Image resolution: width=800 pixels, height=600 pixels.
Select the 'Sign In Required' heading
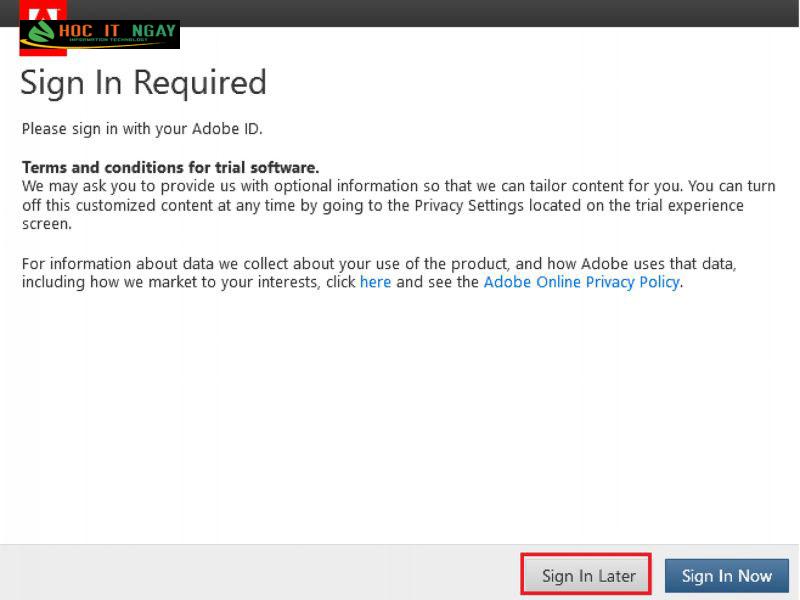143,82
